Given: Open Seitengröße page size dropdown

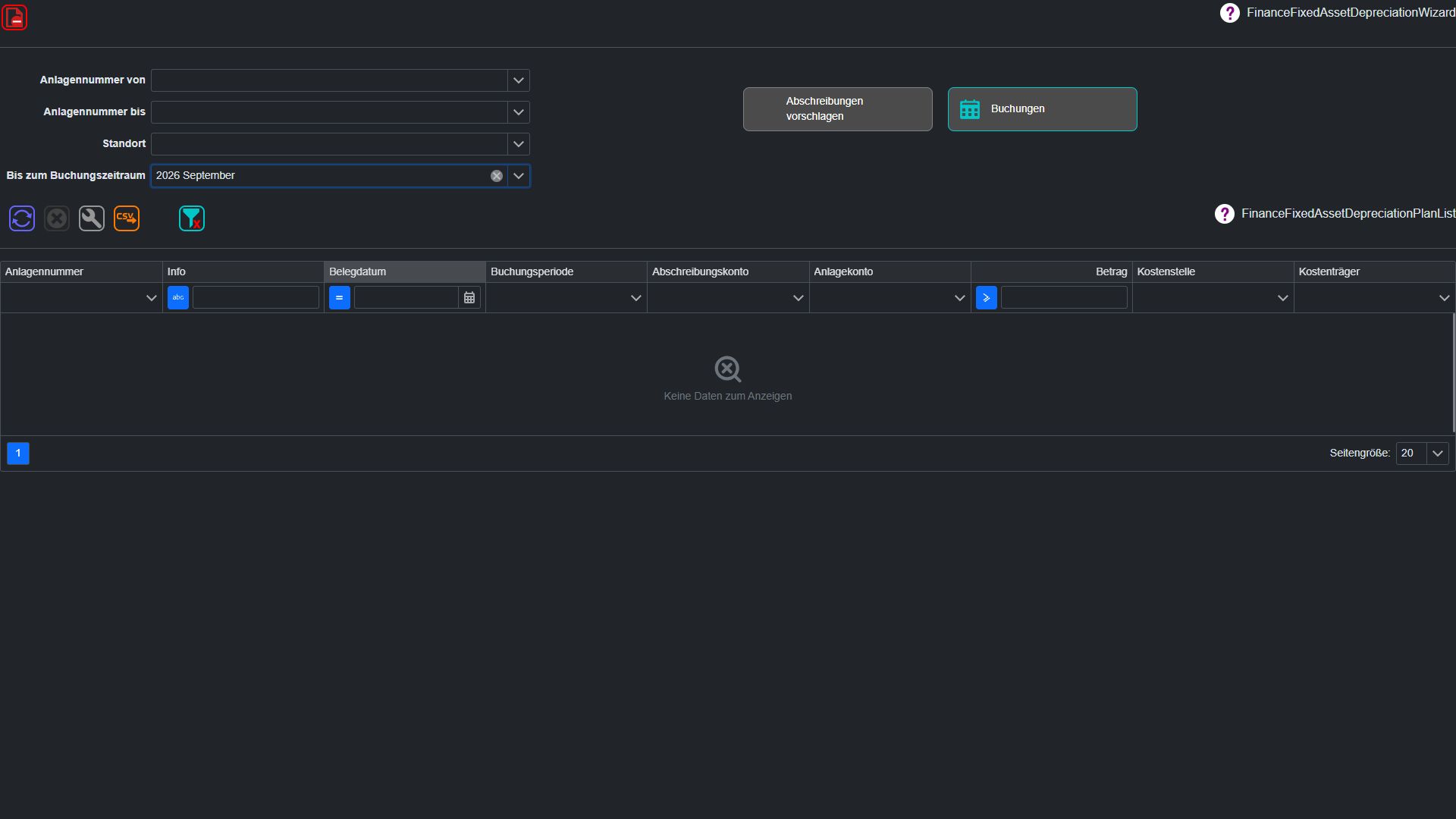Looking at the screenshot, I should 1437,453.
